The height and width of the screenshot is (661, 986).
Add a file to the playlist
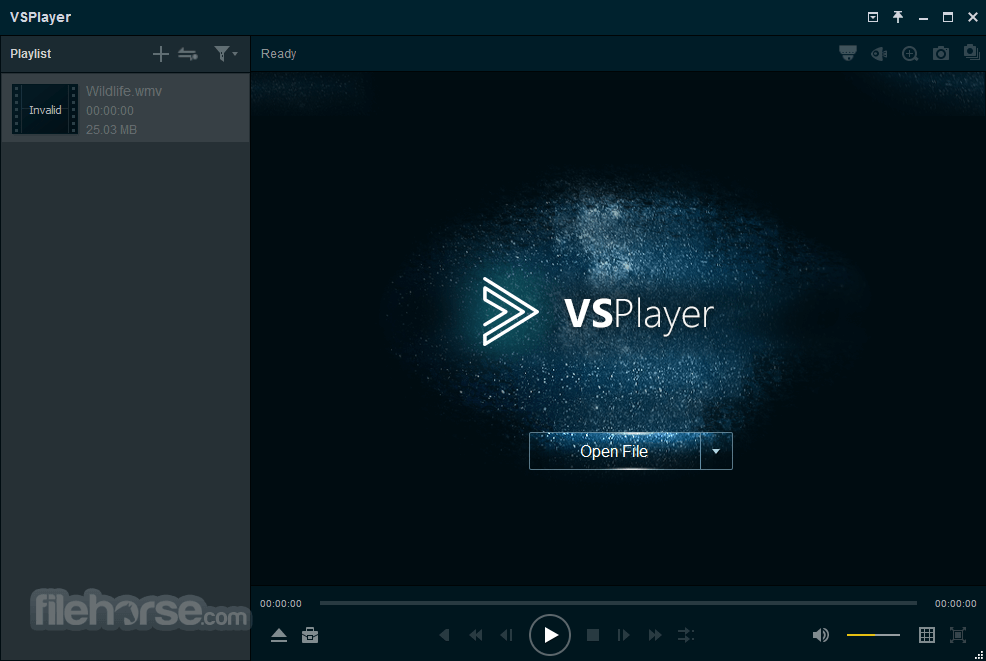point(160,54)
